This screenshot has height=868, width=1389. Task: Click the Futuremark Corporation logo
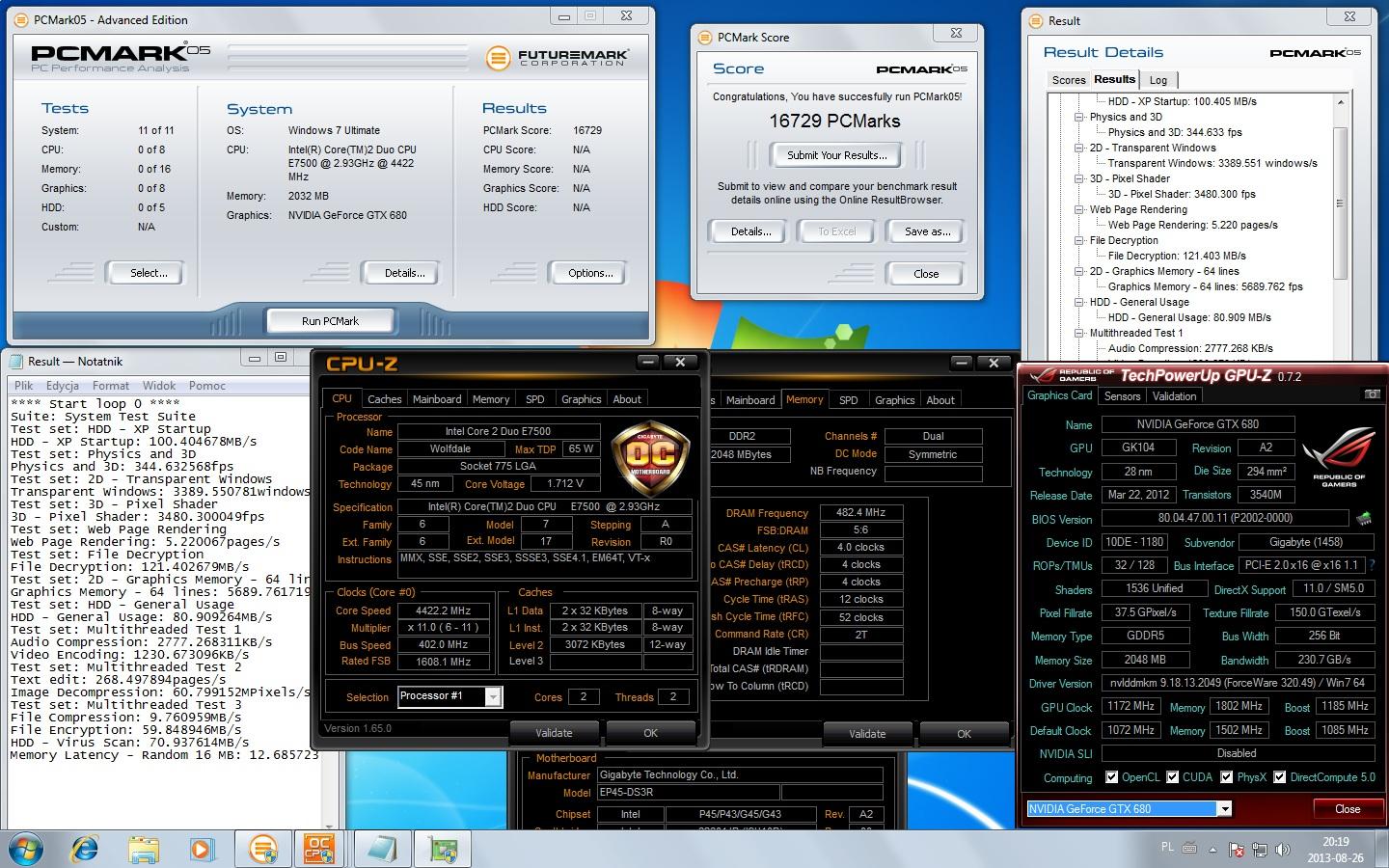click(x=557, y=57)
